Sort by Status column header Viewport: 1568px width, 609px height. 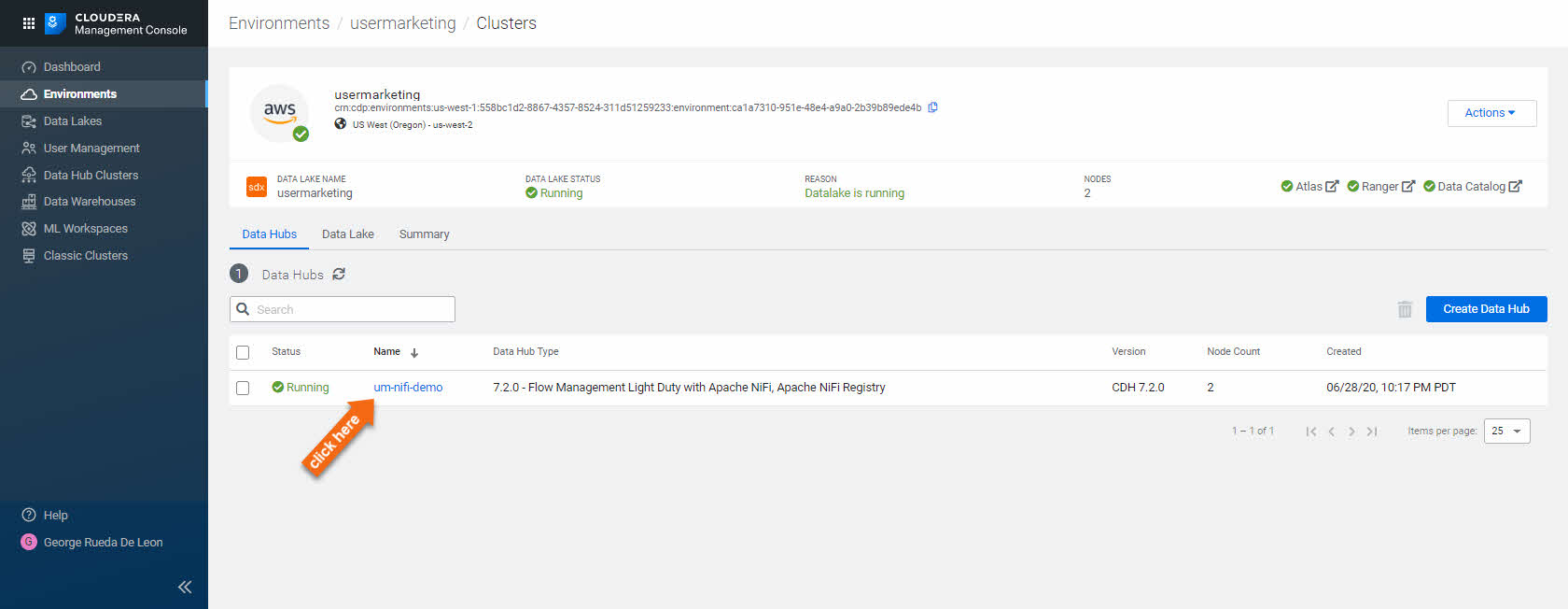(x=286, y=352)
